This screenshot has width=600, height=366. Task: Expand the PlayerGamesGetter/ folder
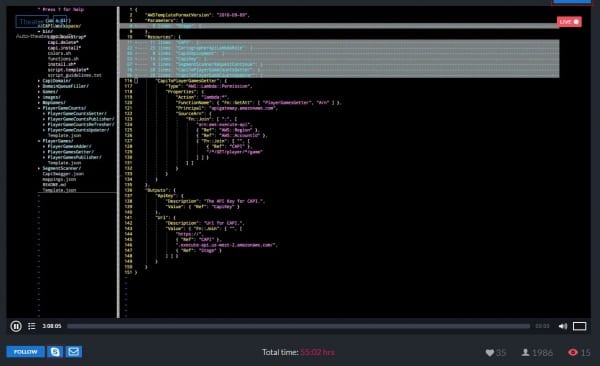click(x=70, y=152)
